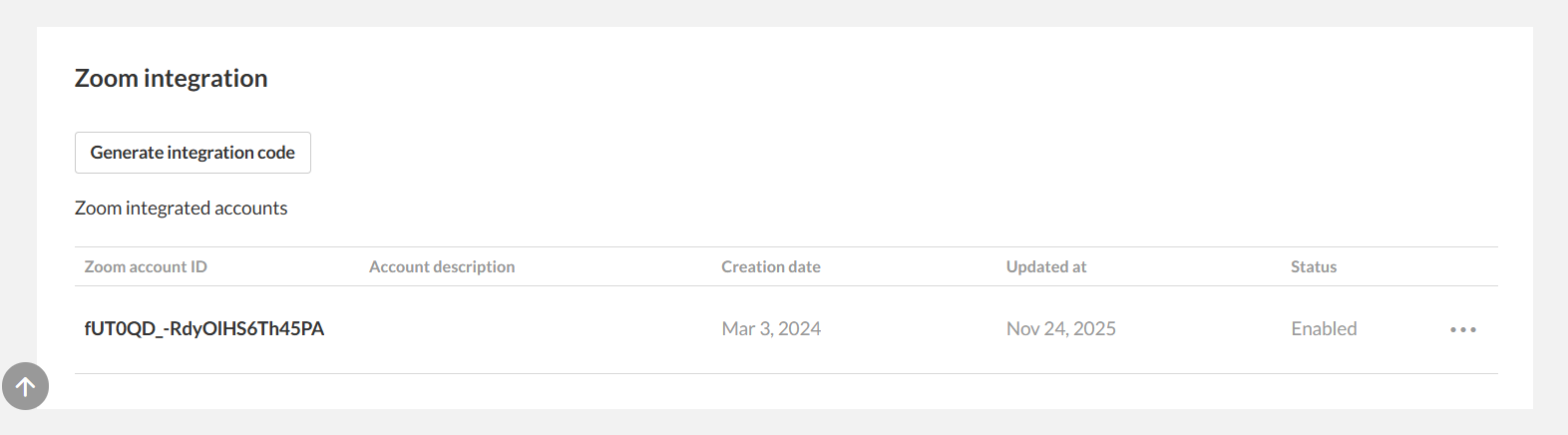Sort by the Zoom account ID column header
The image size is (1568, 435).
pos(146,266)
